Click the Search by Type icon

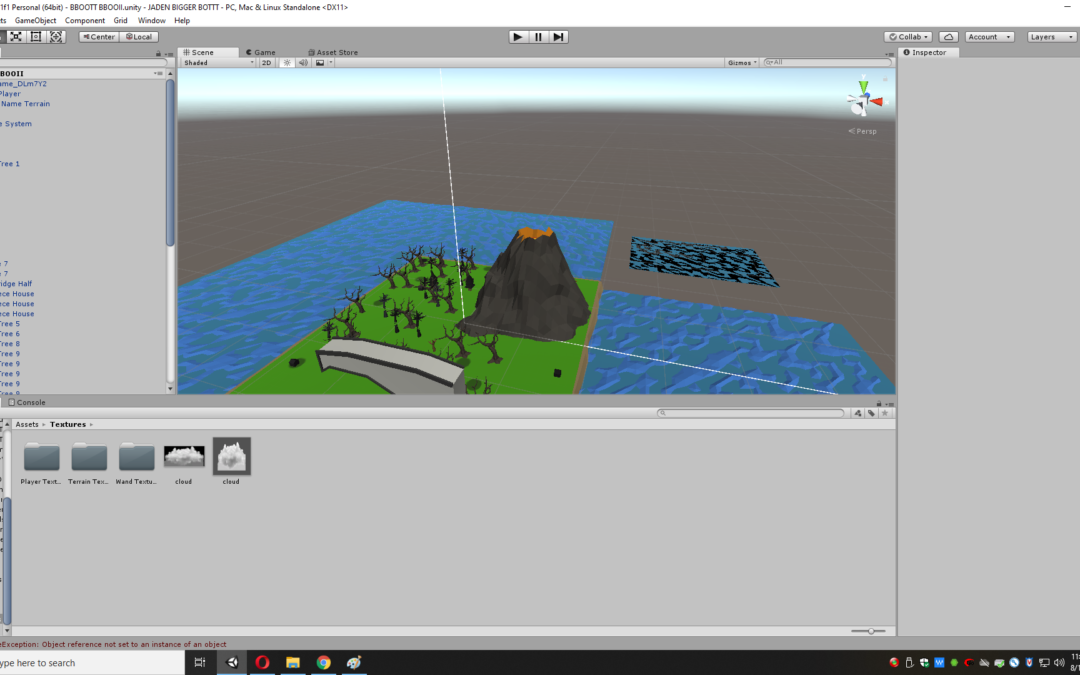click(858, 413)
